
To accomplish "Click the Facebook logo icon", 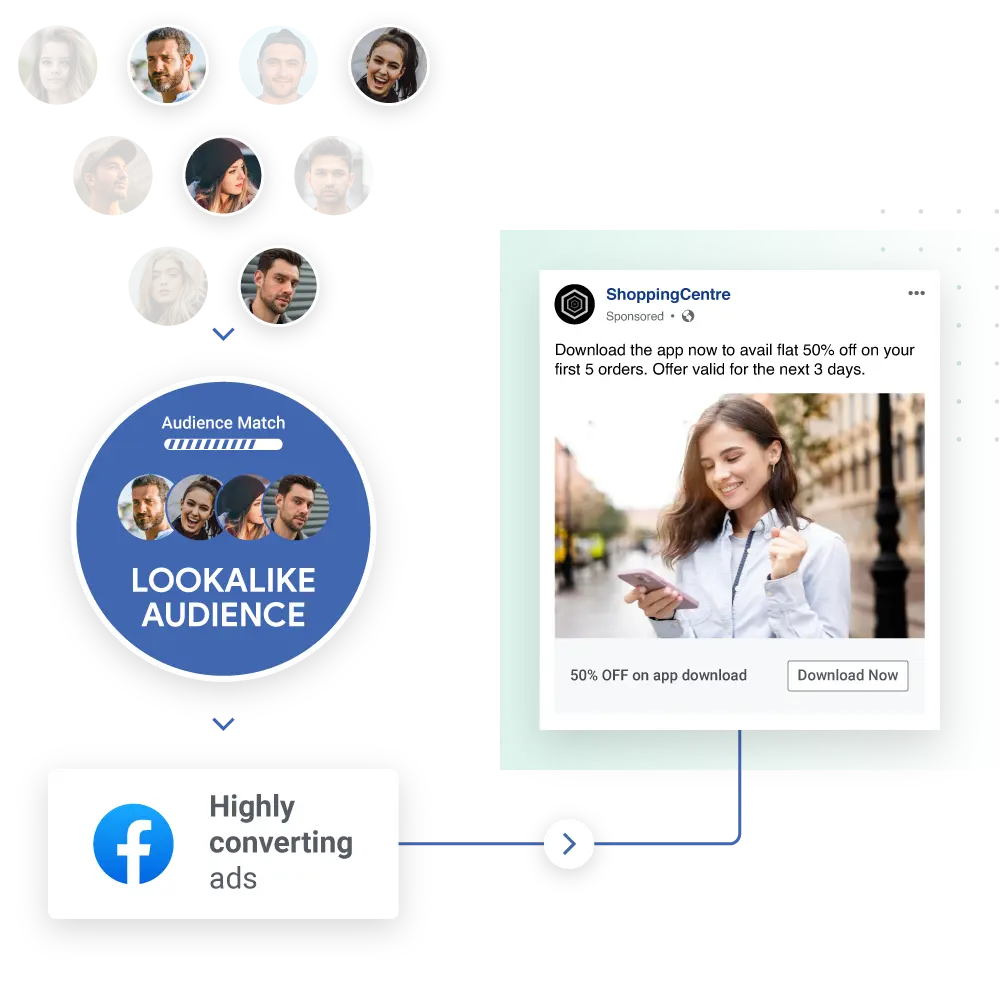I will [133, 844].
